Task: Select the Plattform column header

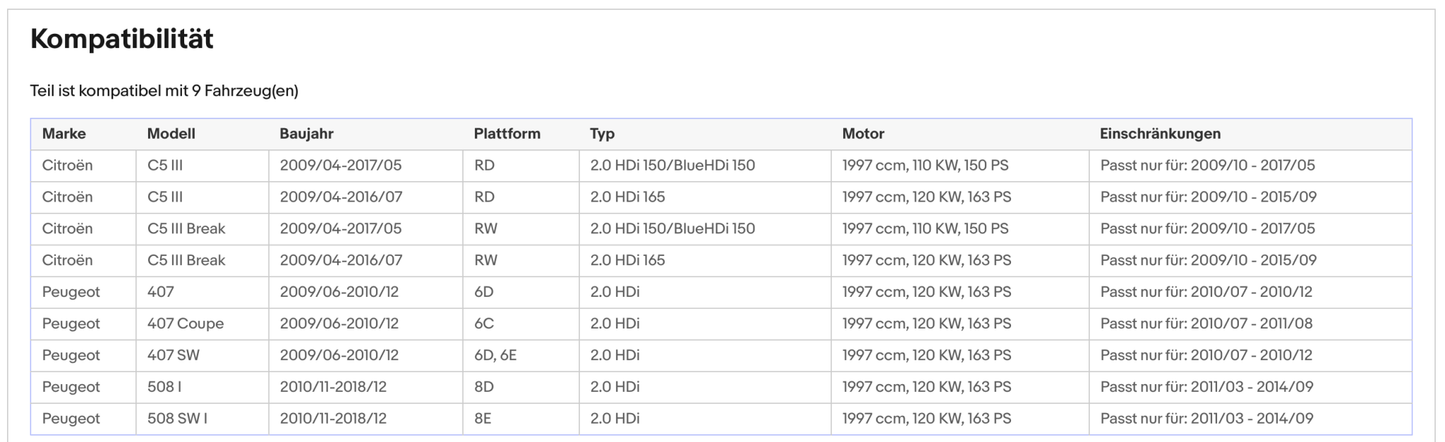Action: [507, 134]
